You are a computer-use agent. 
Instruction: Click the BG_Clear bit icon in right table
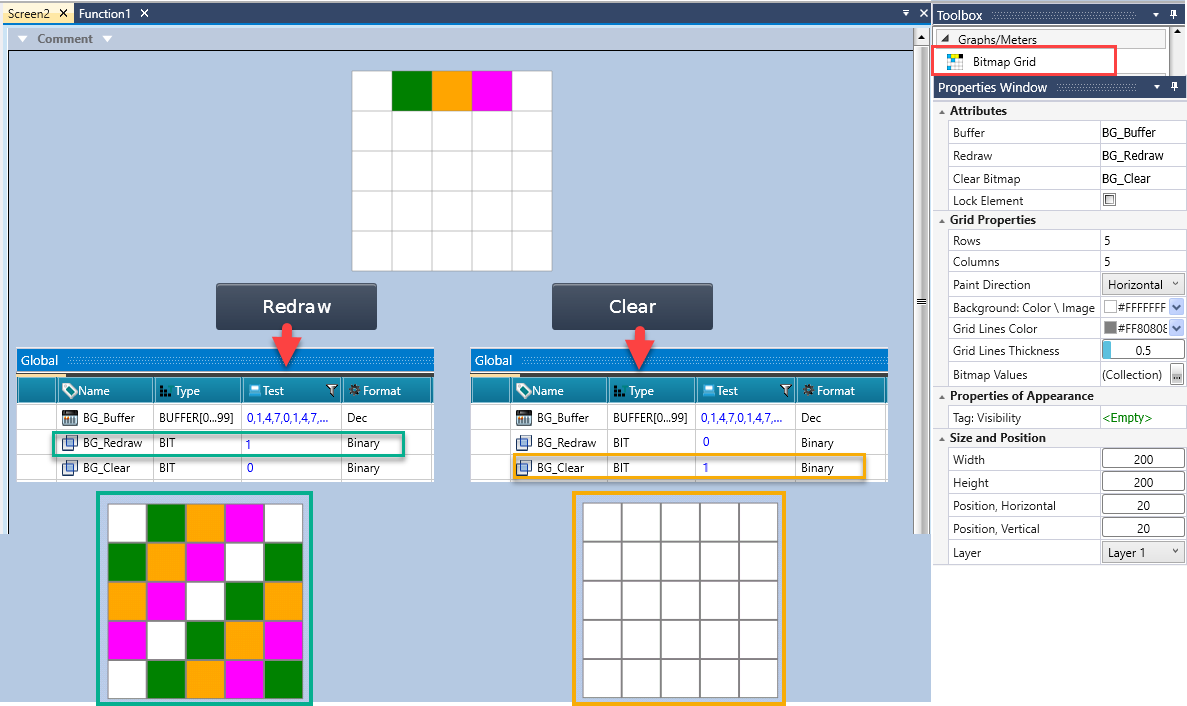click(x=523, y=468)
